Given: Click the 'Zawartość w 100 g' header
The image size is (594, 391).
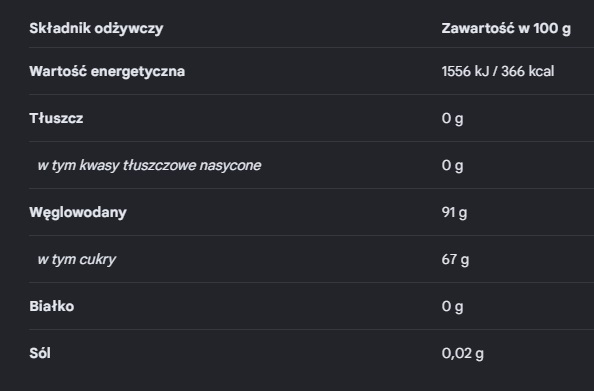Looking at the screenshot, I should 506,28.
